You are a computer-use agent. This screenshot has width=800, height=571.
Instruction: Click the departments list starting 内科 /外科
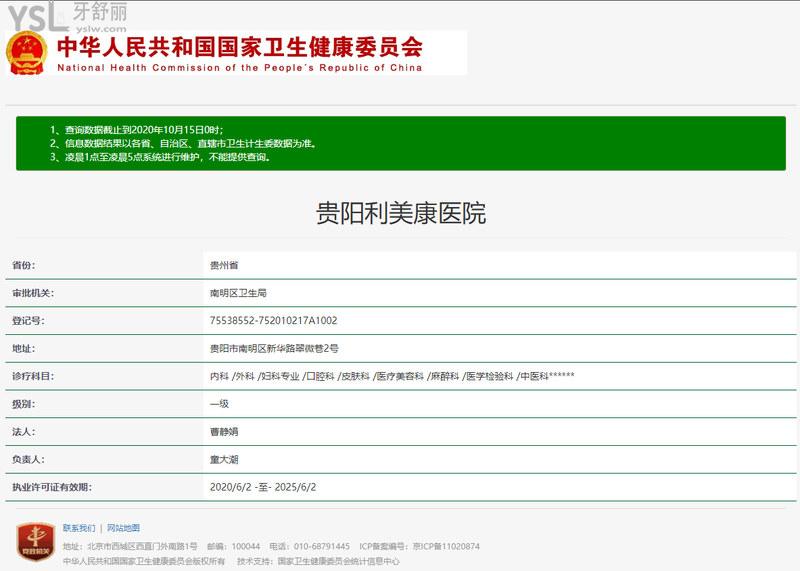392,376
